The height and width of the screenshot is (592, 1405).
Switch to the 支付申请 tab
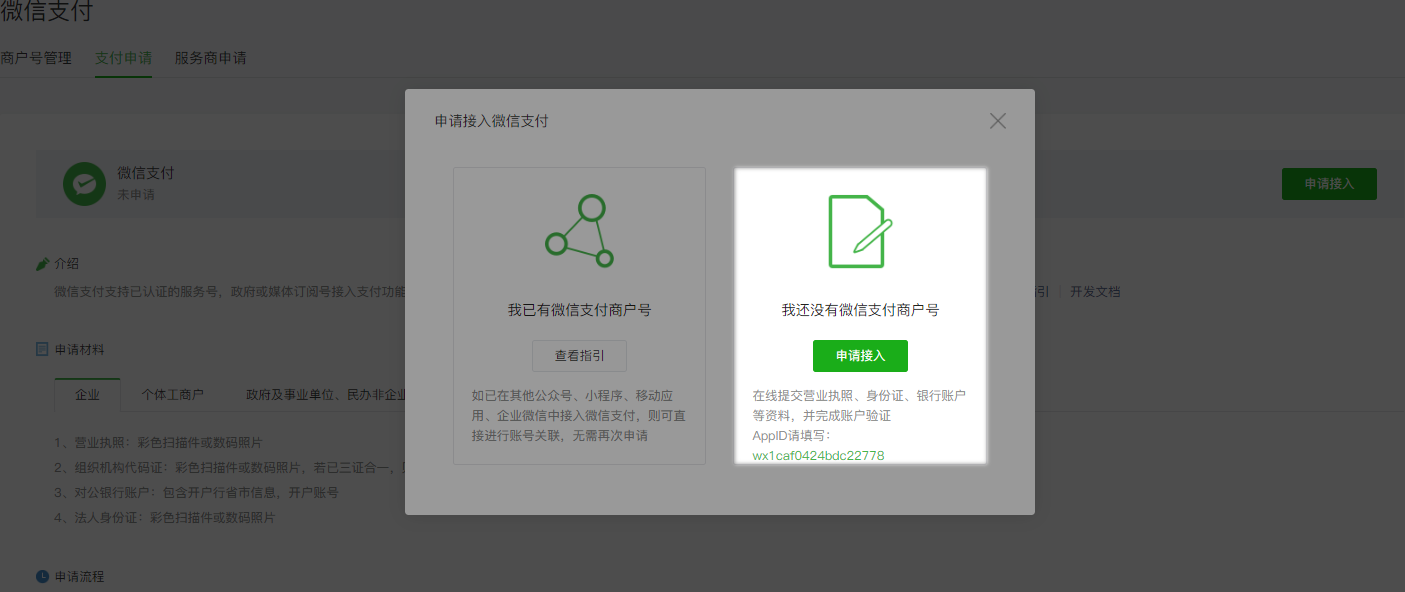tap(123, 58)
